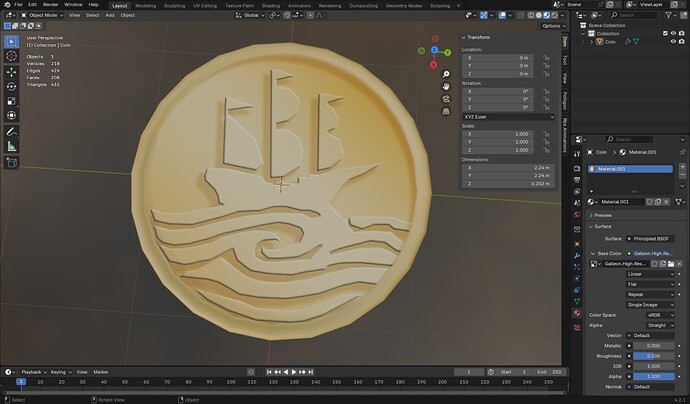Select the Measure tool

pos(11,146)
